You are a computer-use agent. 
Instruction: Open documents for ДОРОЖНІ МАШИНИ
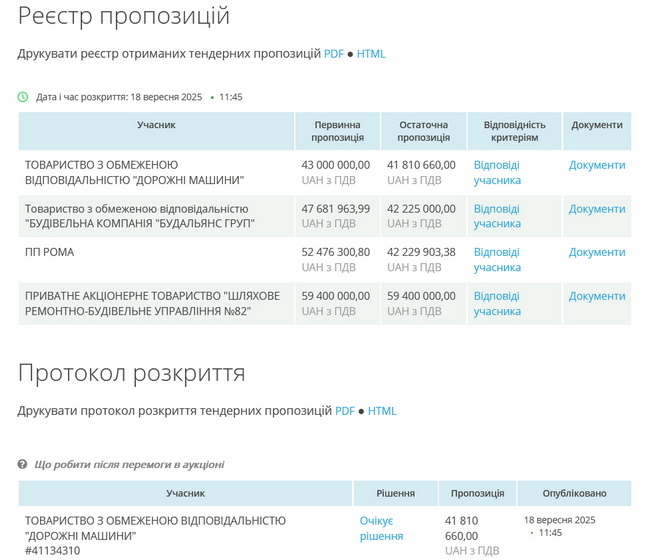click(597, 165)
